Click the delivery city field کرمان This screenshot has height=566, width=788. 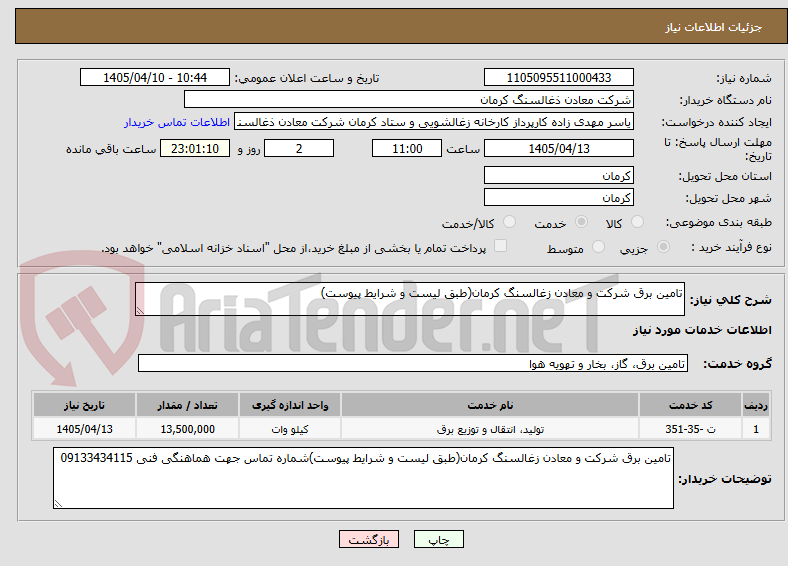(559, 198)
